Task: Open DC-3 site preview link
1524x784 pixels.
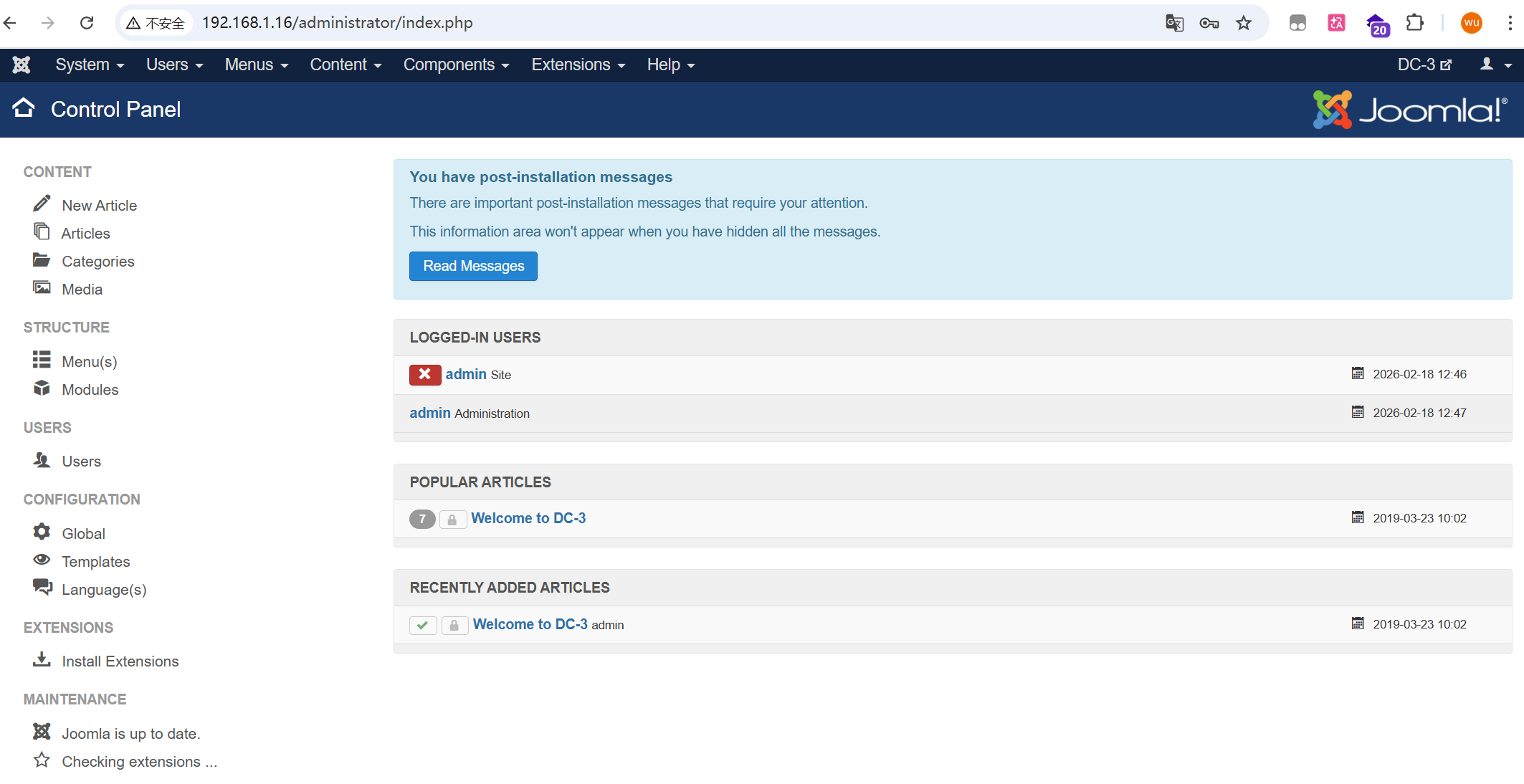Action: (x=1424, y=65)
